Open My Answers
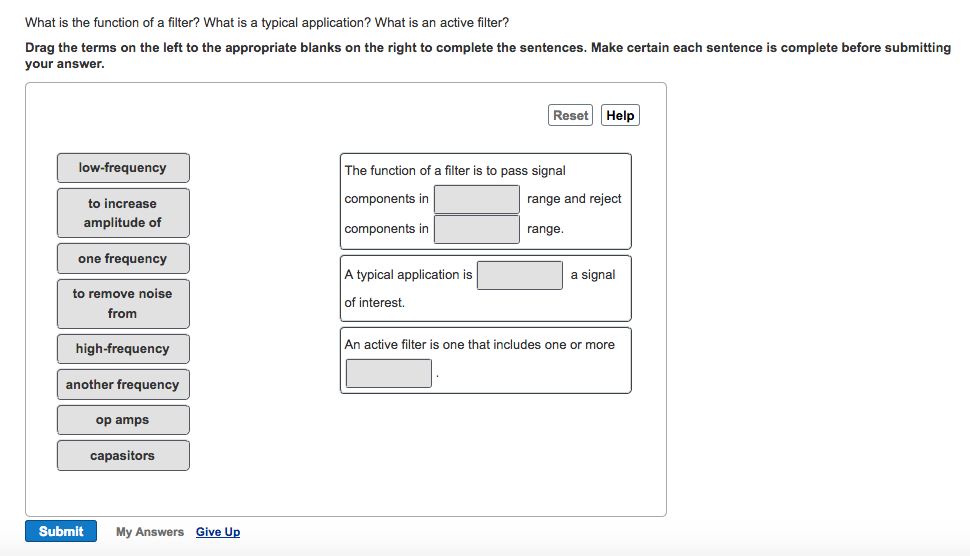Image resolution: width=970 pixels, height=556 pixels. tap(150, 532)
